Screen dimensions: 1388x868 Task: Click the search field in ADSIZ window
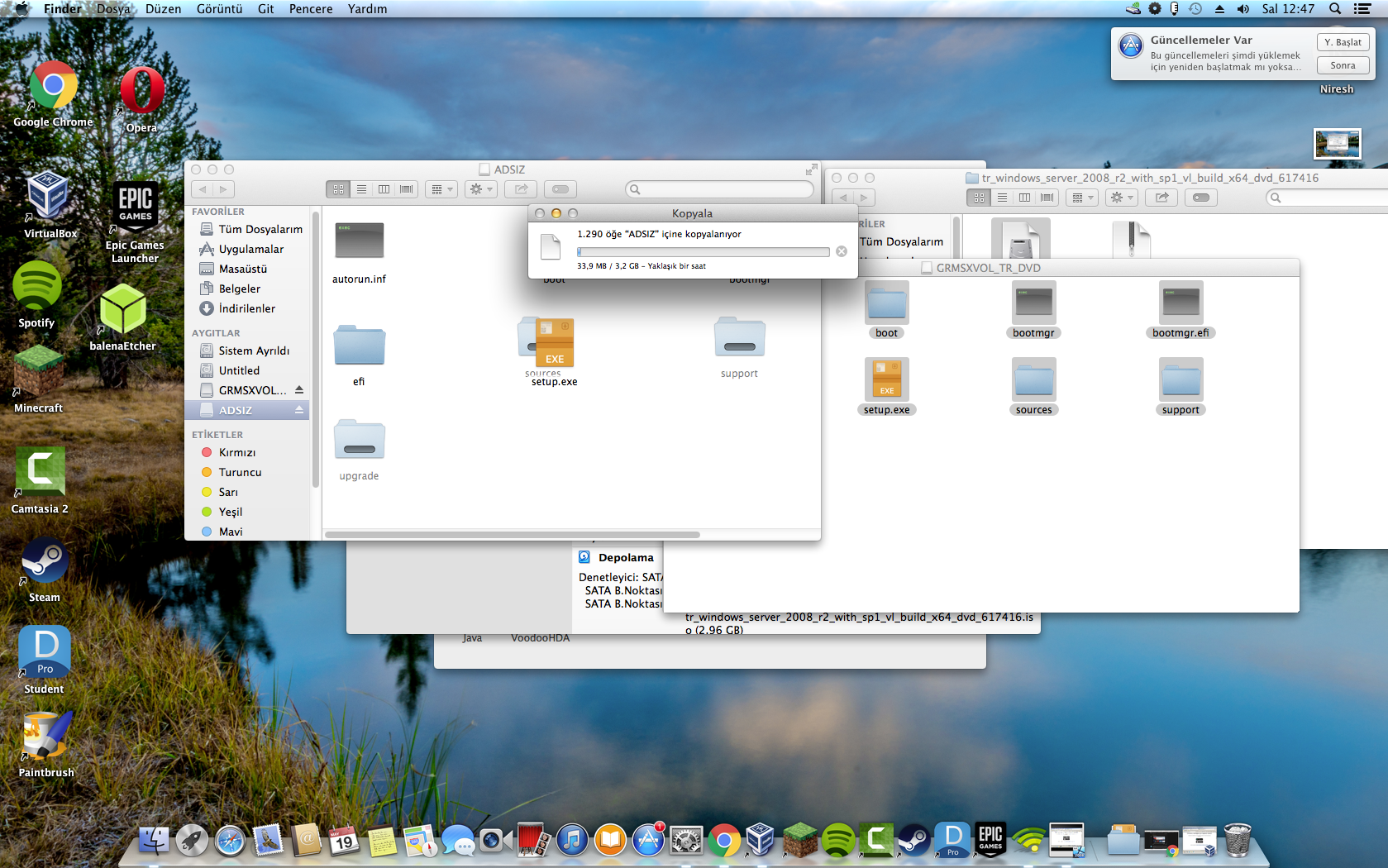point(720,189)
